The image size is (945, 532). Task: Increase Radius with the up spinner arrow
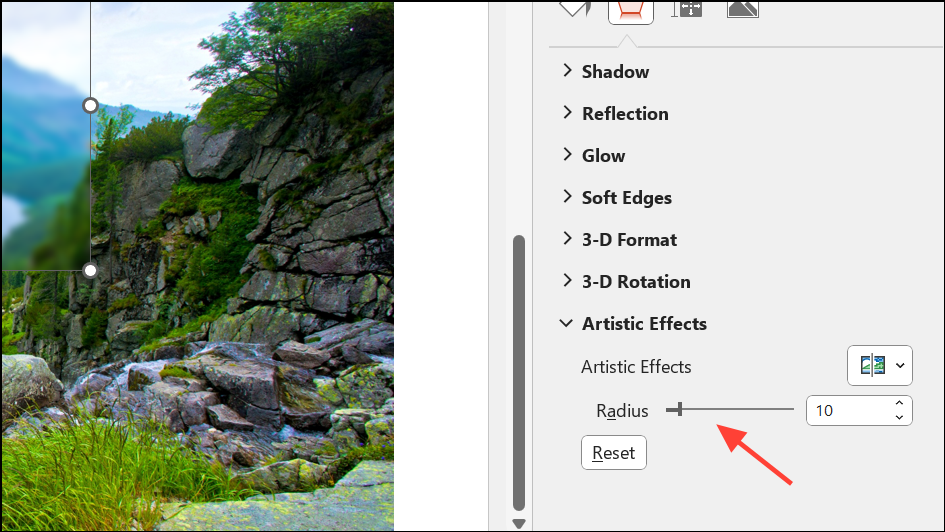[x=899, y=403]
